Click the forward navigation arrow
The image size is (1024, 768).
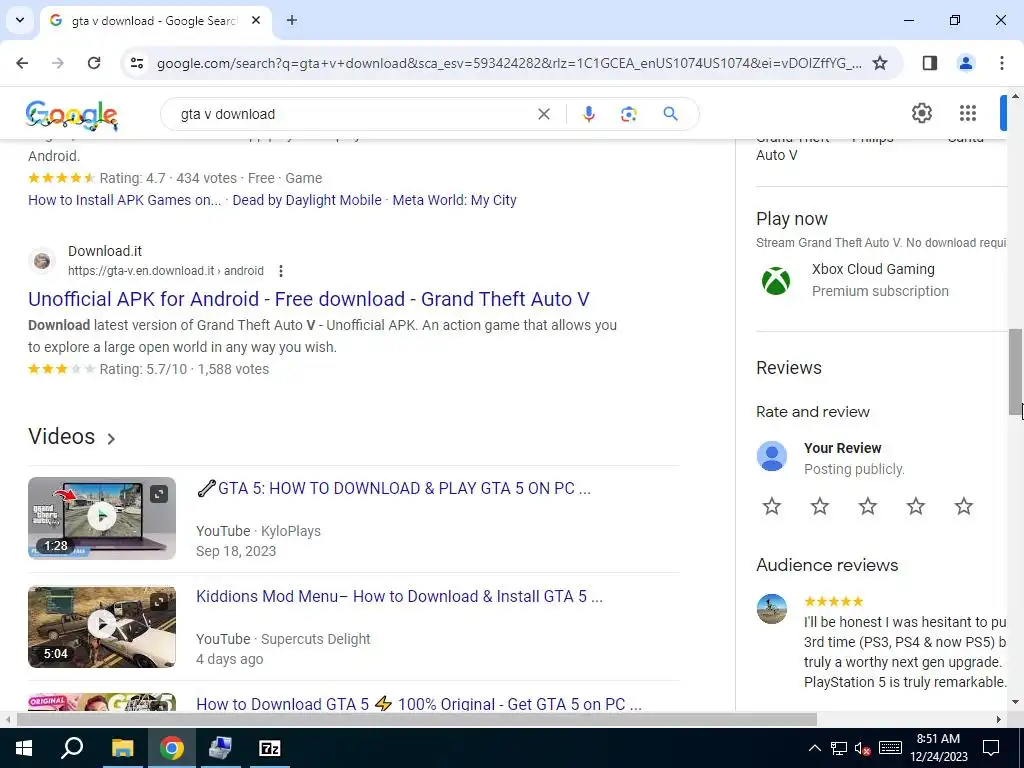point(58,63)
